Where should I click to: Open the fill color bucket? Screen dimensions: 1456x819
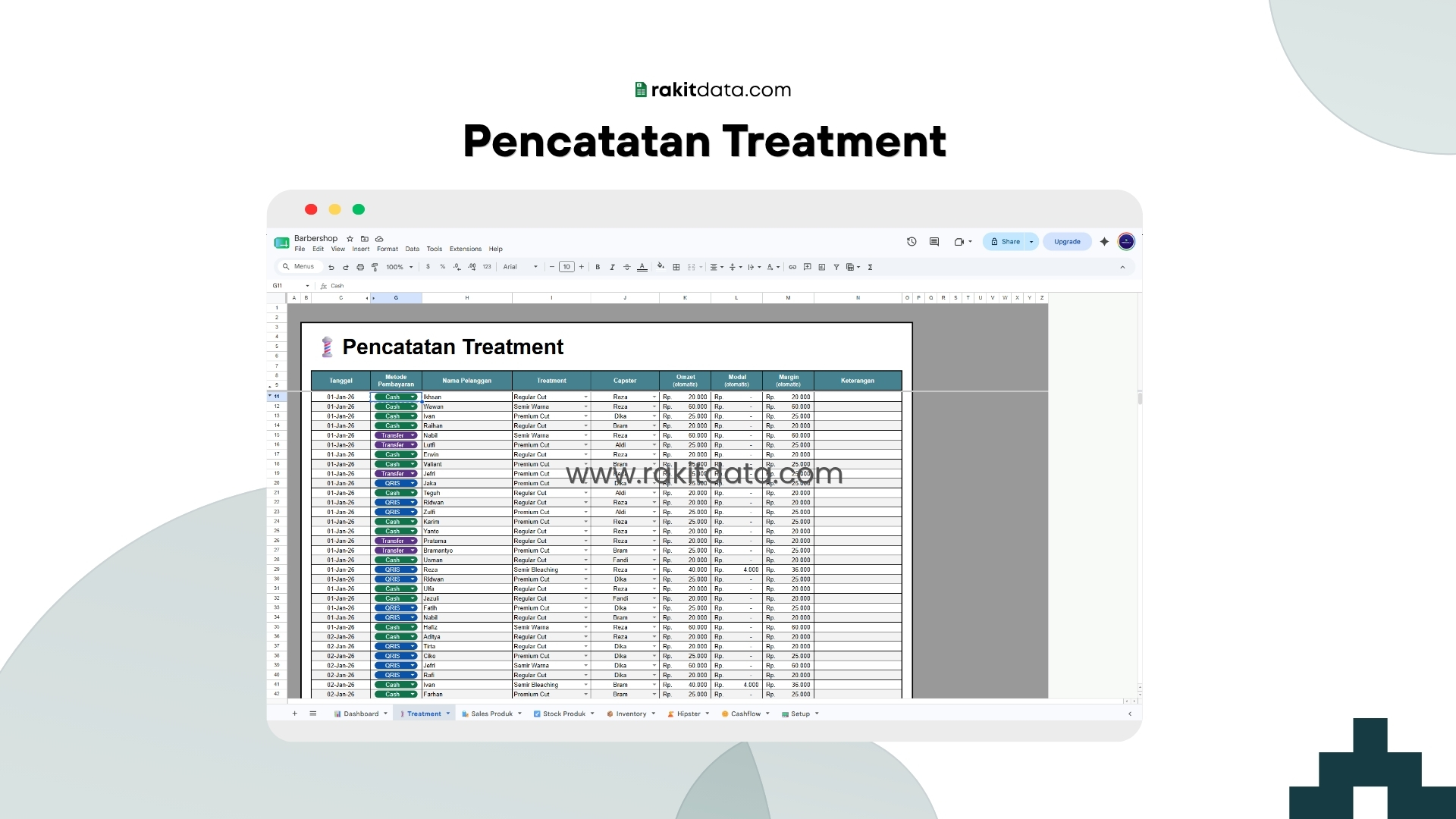(x=661, y=266)
